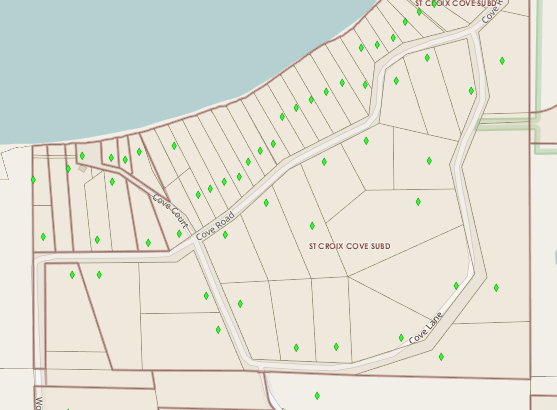
Task: Click the Cove Court street label
Action: [170, 211]
